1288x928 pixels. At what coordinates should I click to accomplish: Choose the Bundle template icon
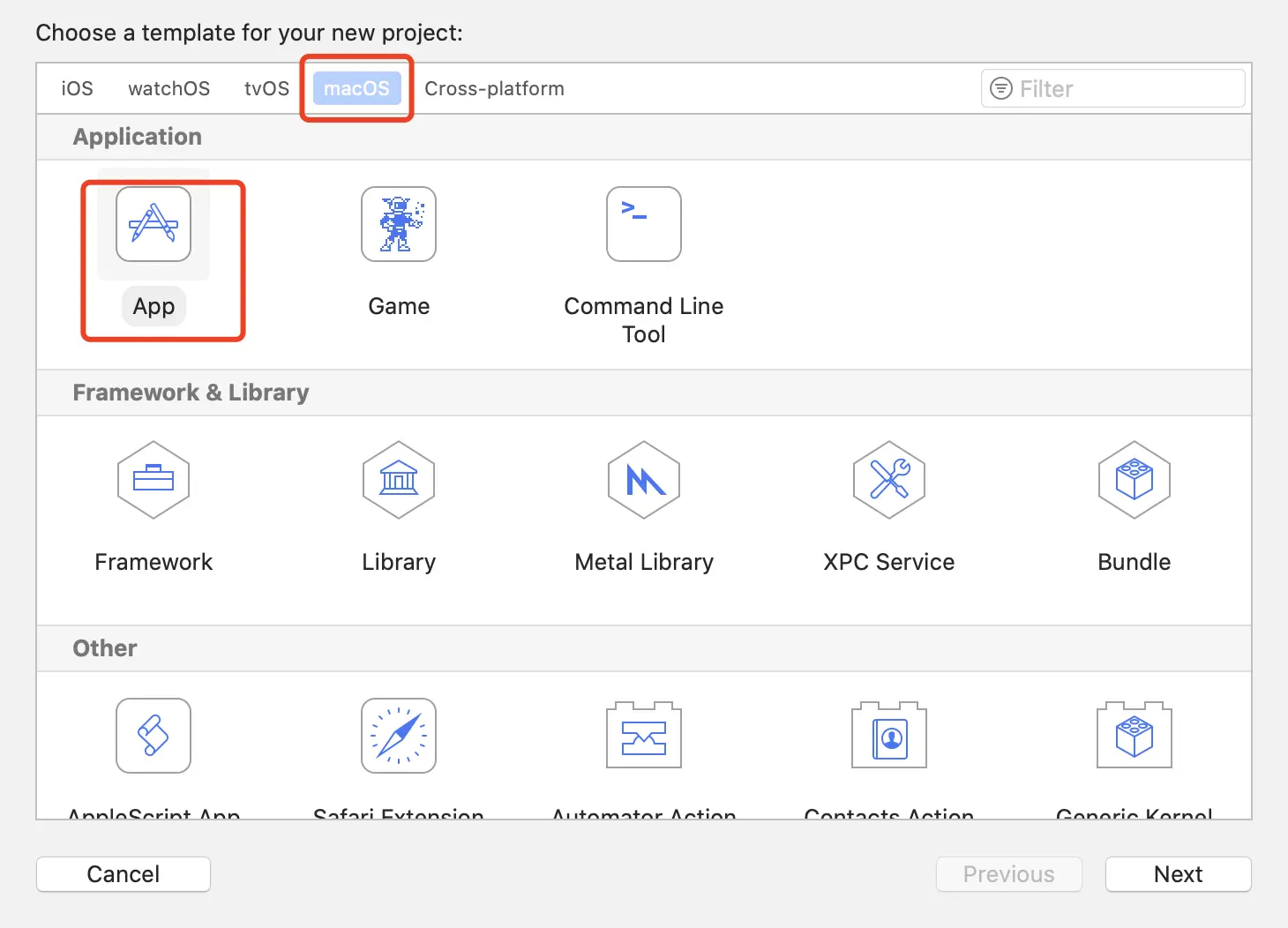pyautogui.click(x=1134, y=480)
